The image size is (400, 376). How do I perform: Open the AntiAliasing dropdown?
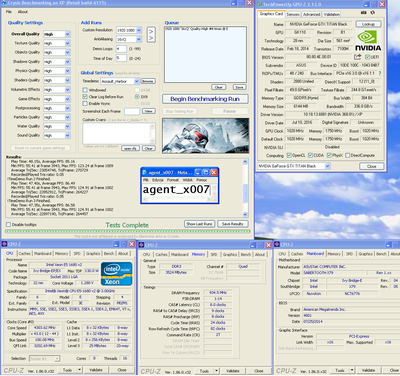139,39
